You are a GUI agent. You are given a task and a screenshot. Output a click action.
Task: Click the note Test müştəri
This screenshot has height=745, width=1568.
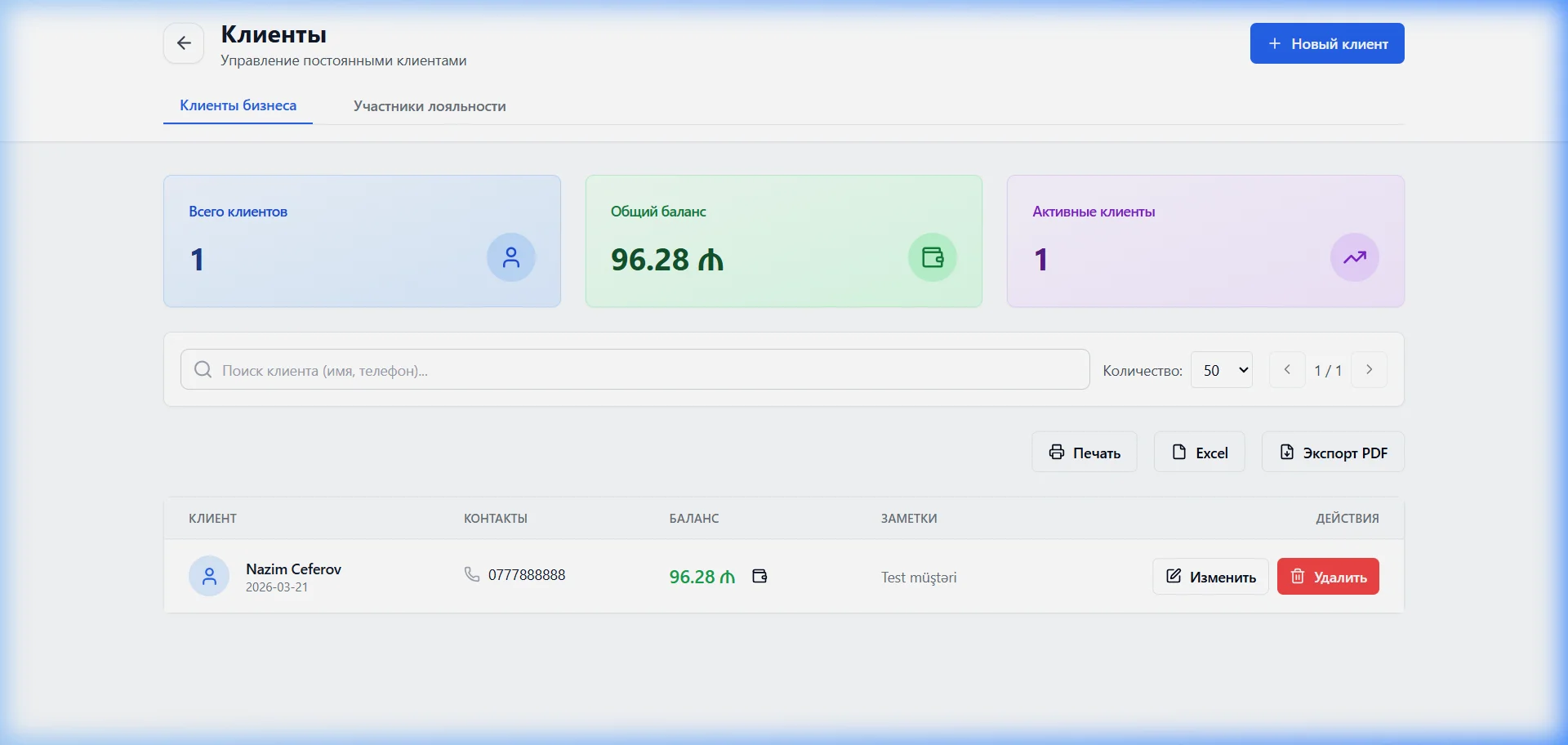click(x=919, y=577)
